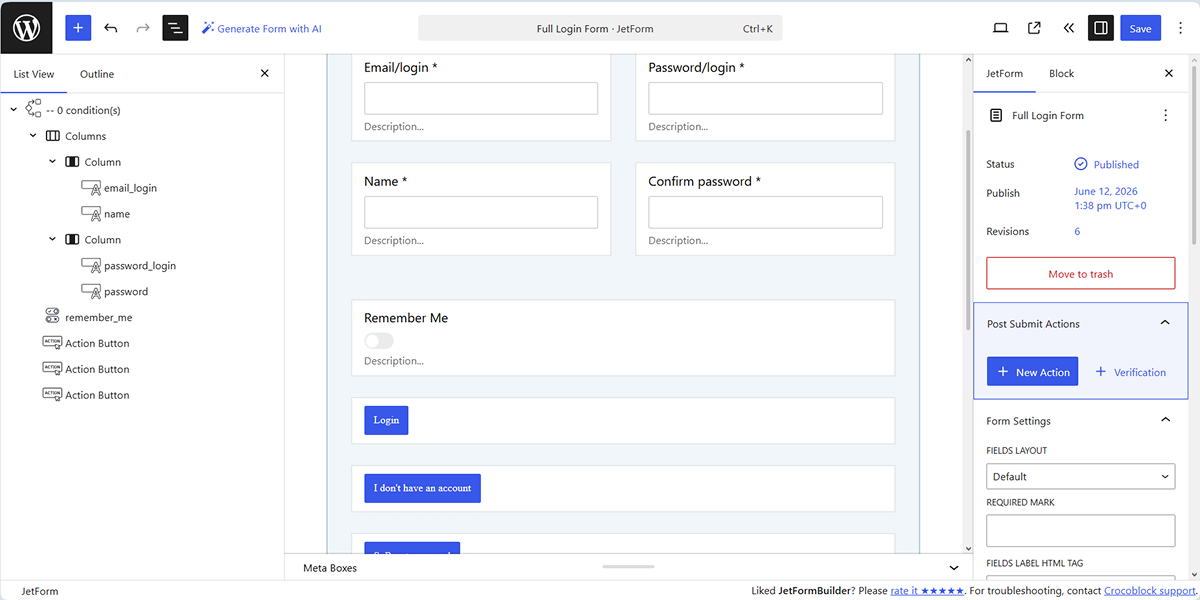Switch to the List View tab

coord(34,74)
